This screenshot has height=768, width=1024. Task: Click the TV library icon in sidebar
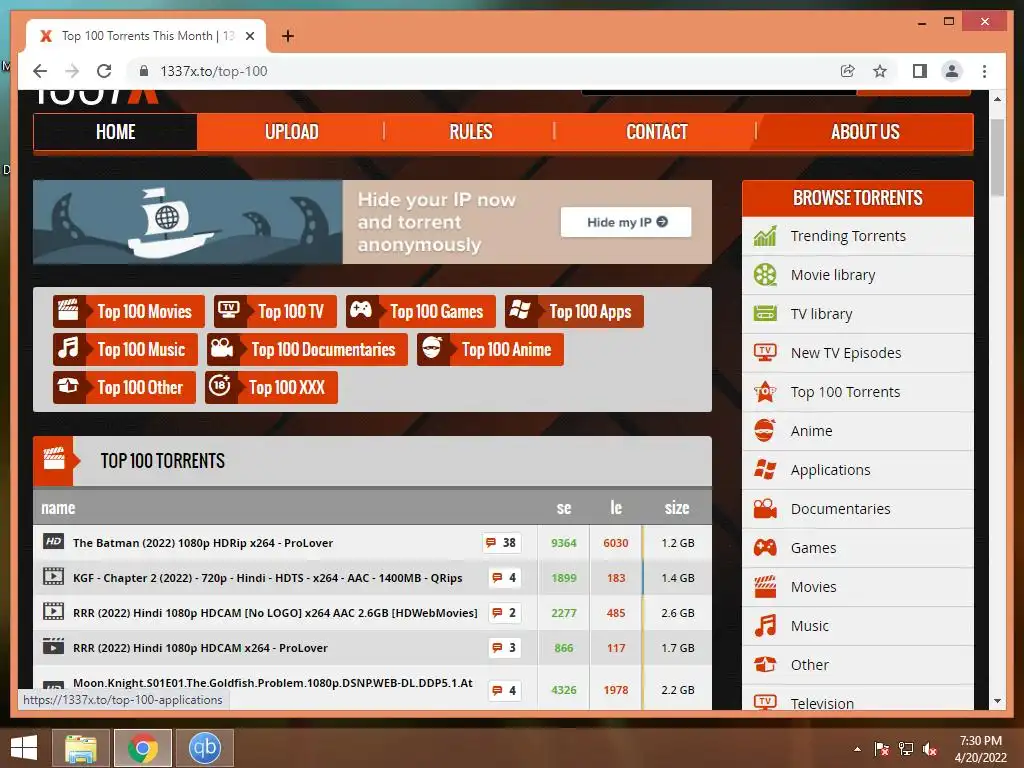point(765,313)
